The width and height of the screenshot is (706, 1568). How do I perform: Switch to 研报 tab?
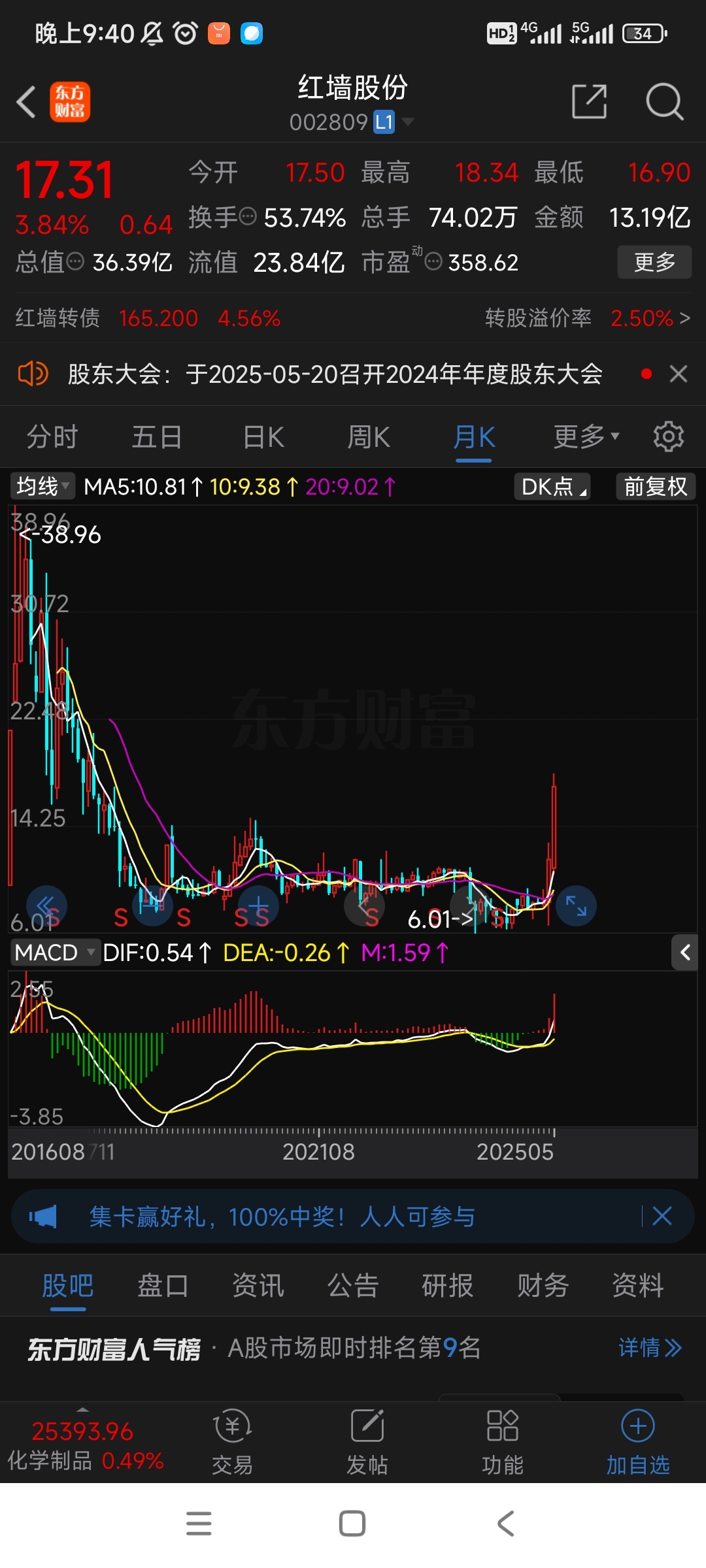pos(448,1286)
